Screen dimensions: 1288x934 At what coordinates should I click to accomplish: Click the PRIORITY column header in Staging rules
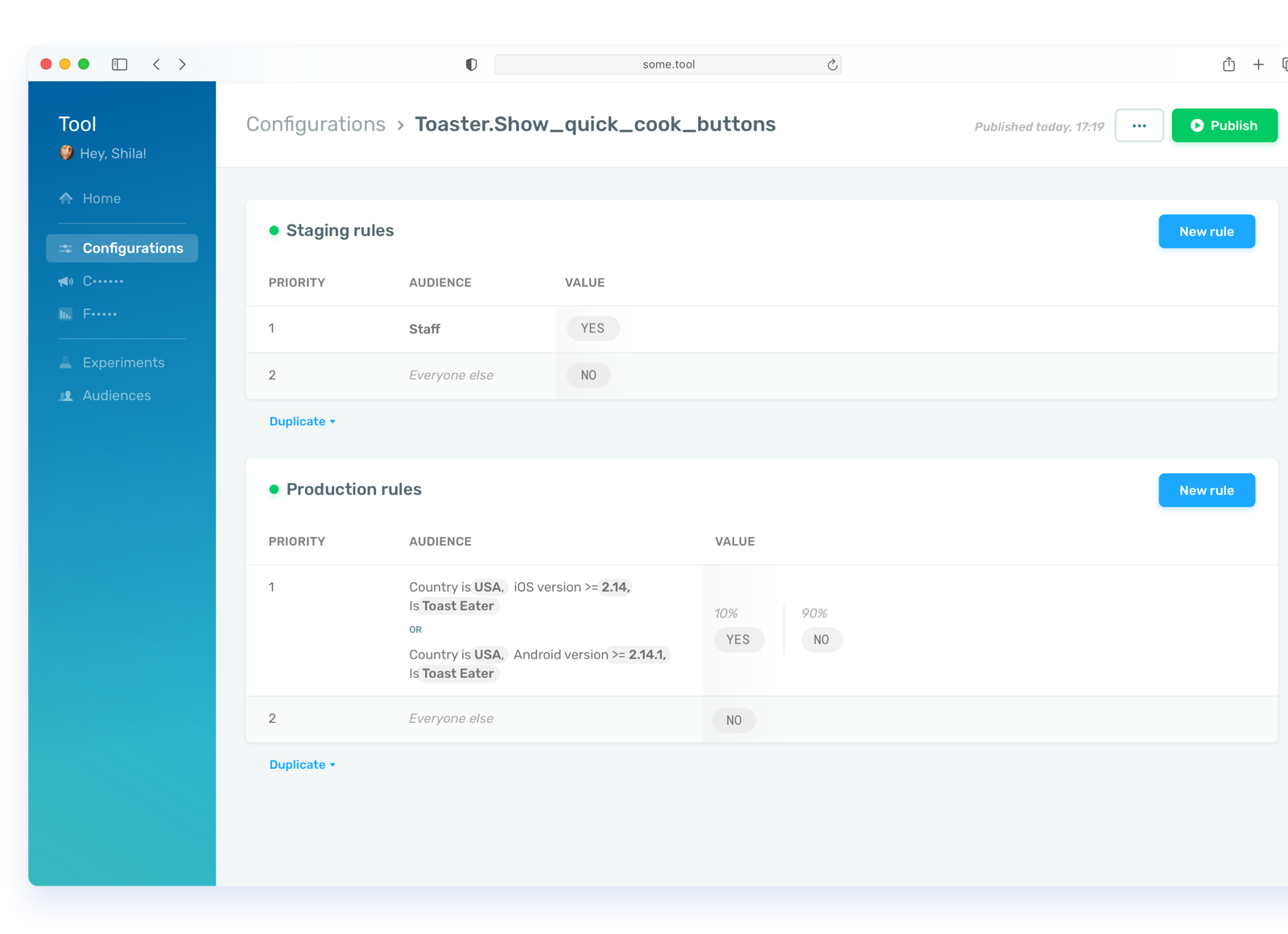pos(297,283)
